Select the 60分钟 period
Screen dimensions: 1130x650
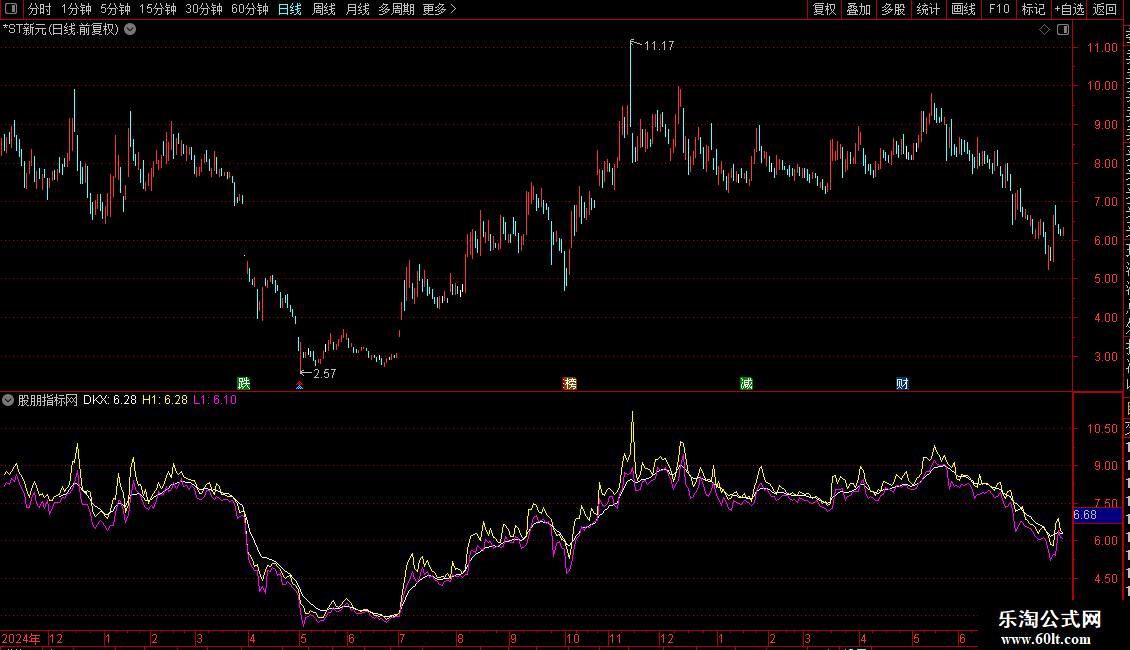(250, 9)
